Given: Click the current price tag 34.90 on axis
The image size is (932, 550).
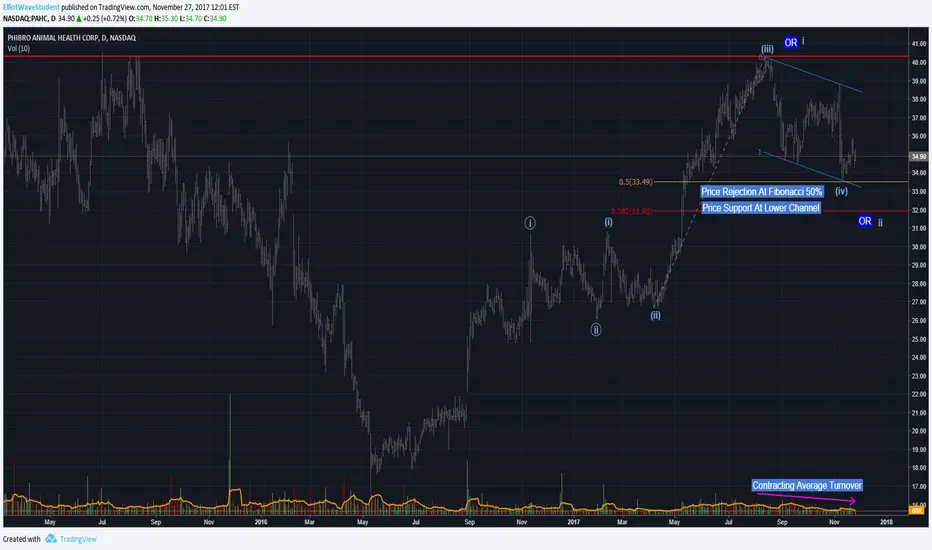Looking at the screenshot, I should [x=918, y=156].
